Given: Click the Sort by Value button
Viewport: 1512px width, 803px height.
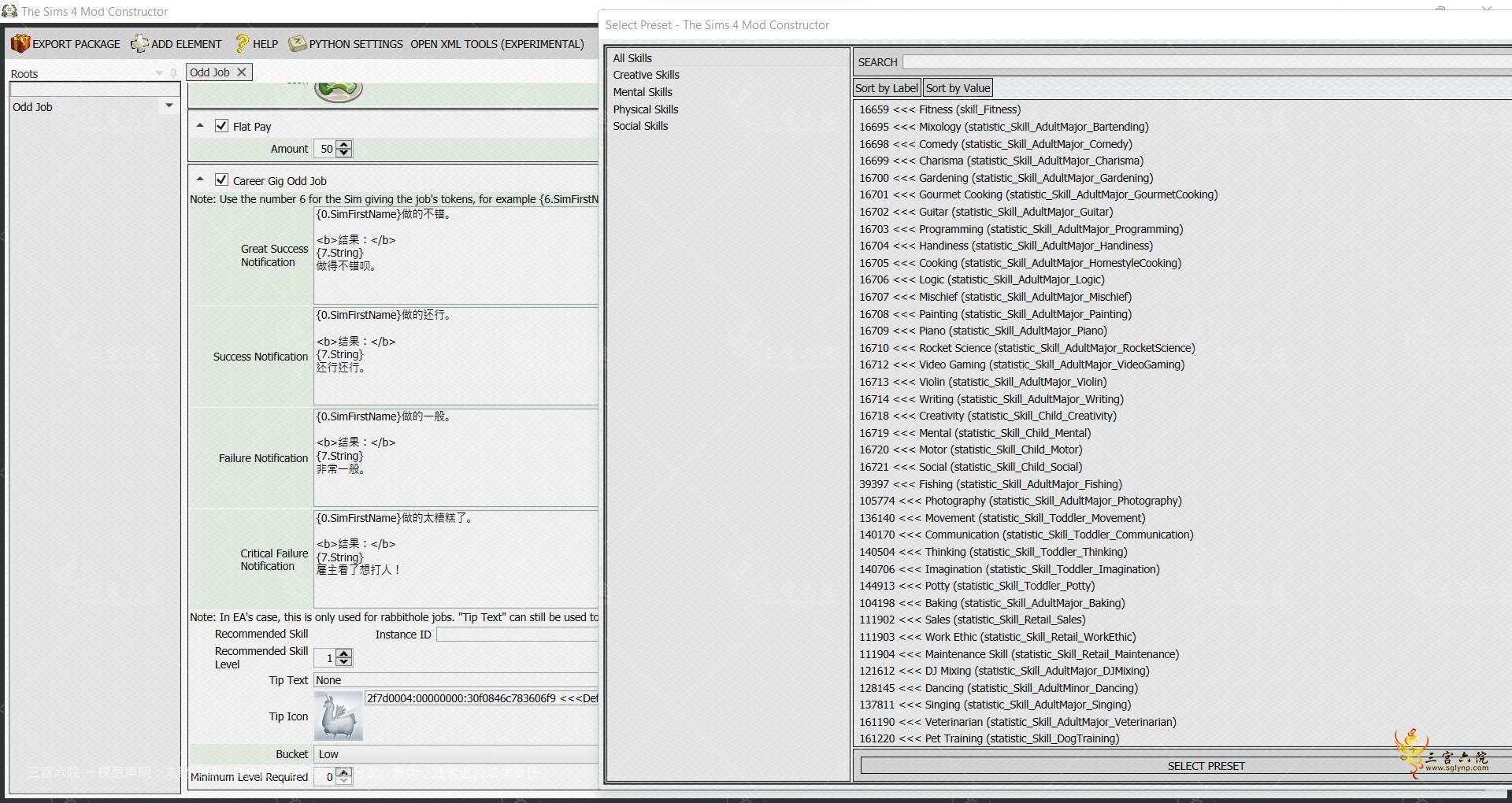Looking at the screenshot, I should tap(958, 88).
